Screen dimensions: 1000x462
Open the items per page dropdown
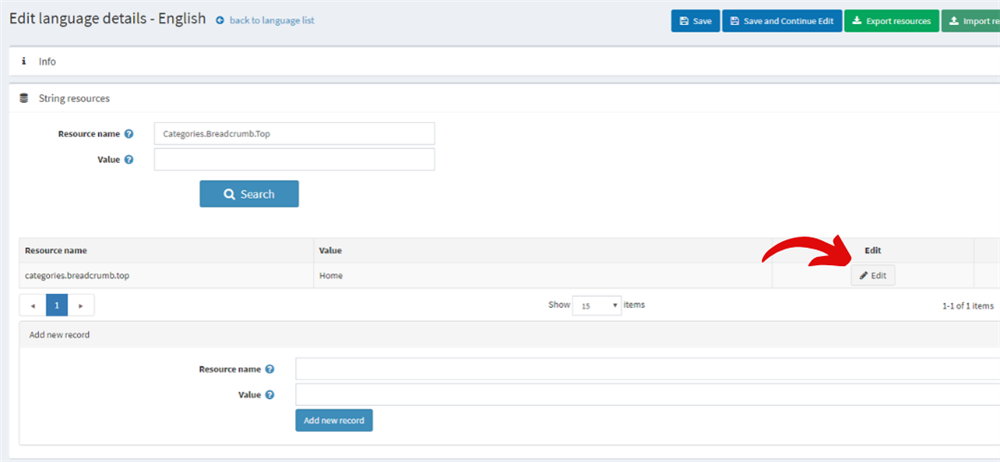597,305
